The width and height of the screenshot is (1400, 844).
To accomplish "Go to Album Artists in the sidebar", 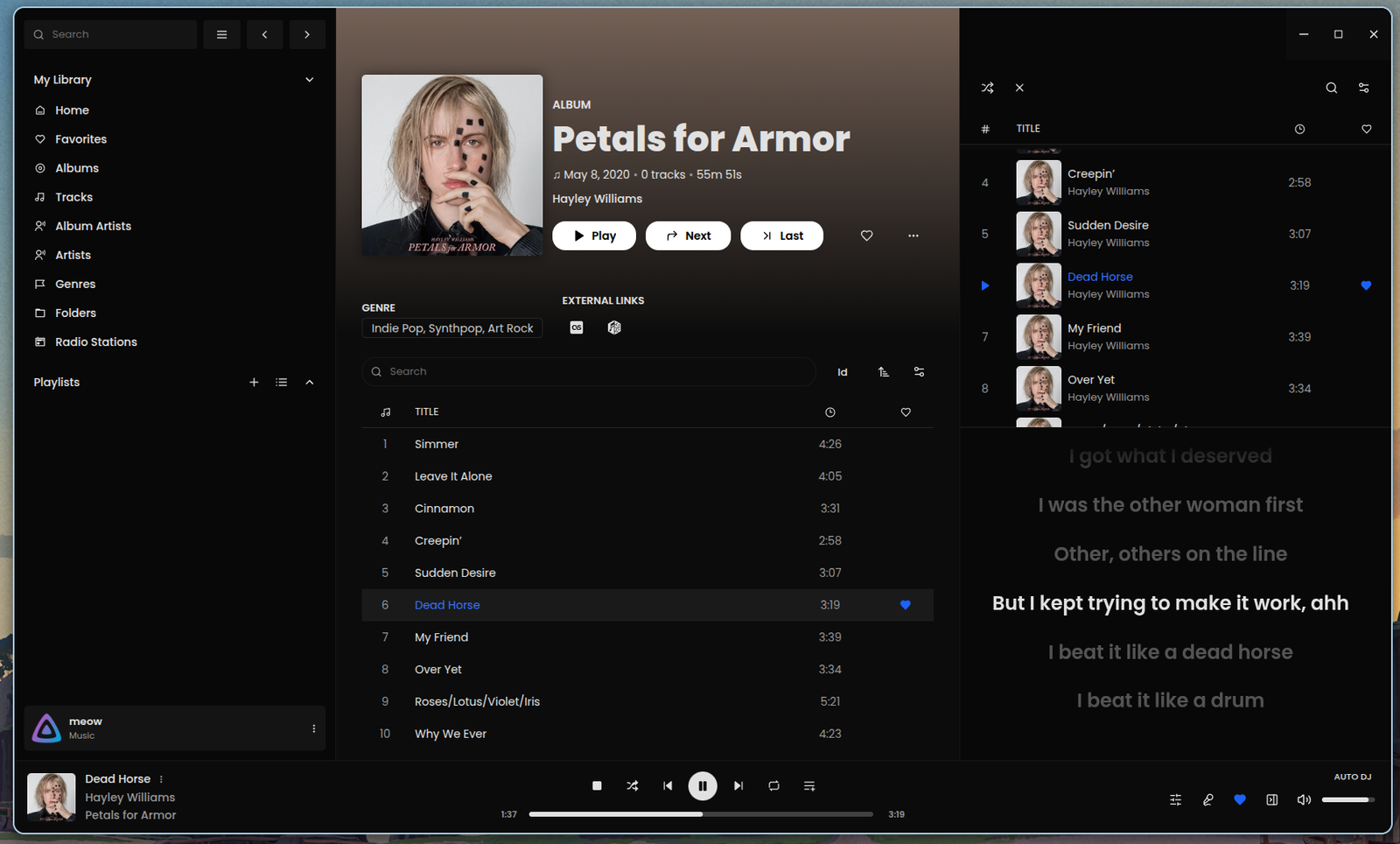I will pyautogui.click(x=93, y=226).
